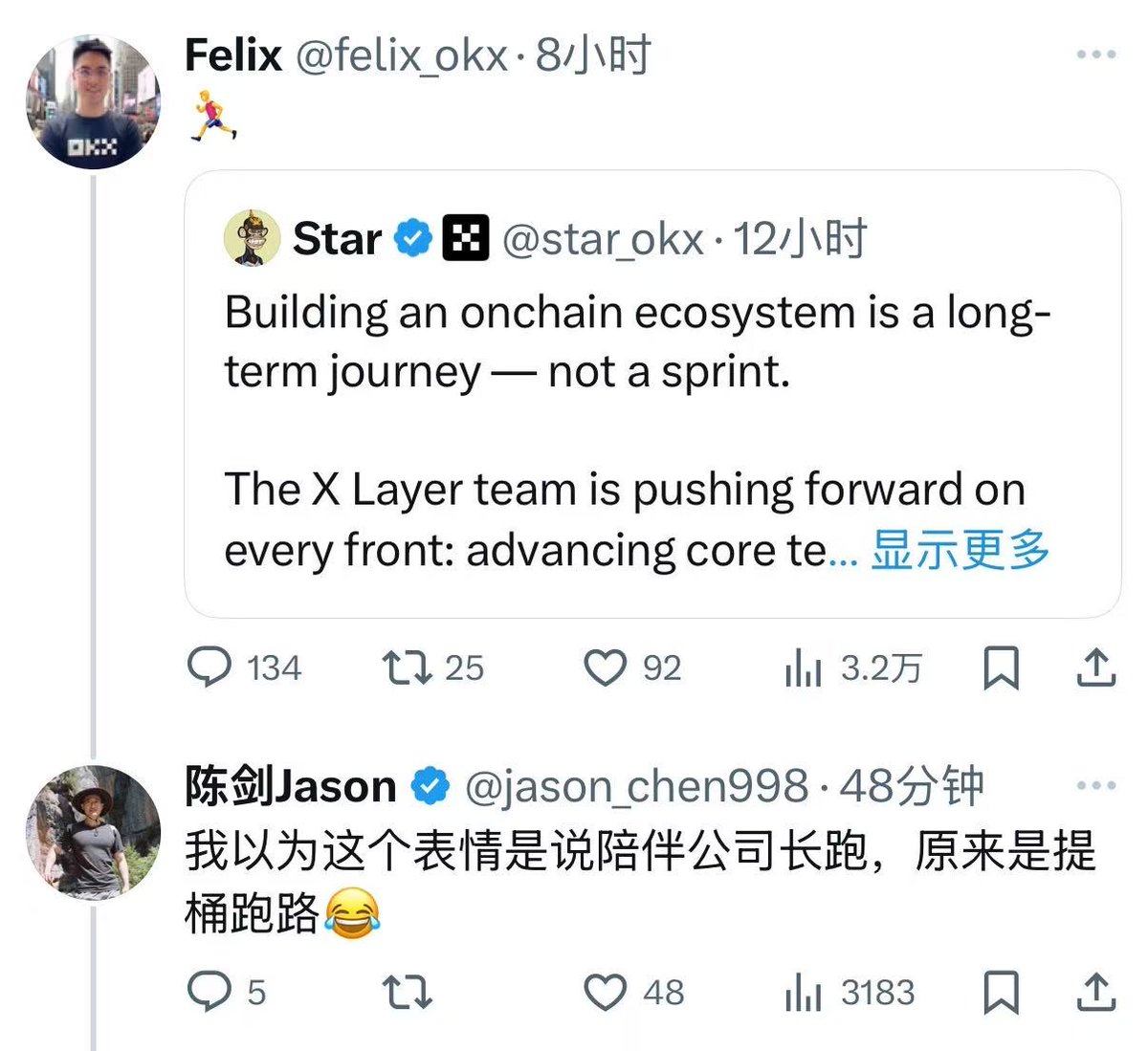This screenshot has width=1148, height=1051.
Task: View analytics of 陈剑Jason's reply
Action: 804,992
